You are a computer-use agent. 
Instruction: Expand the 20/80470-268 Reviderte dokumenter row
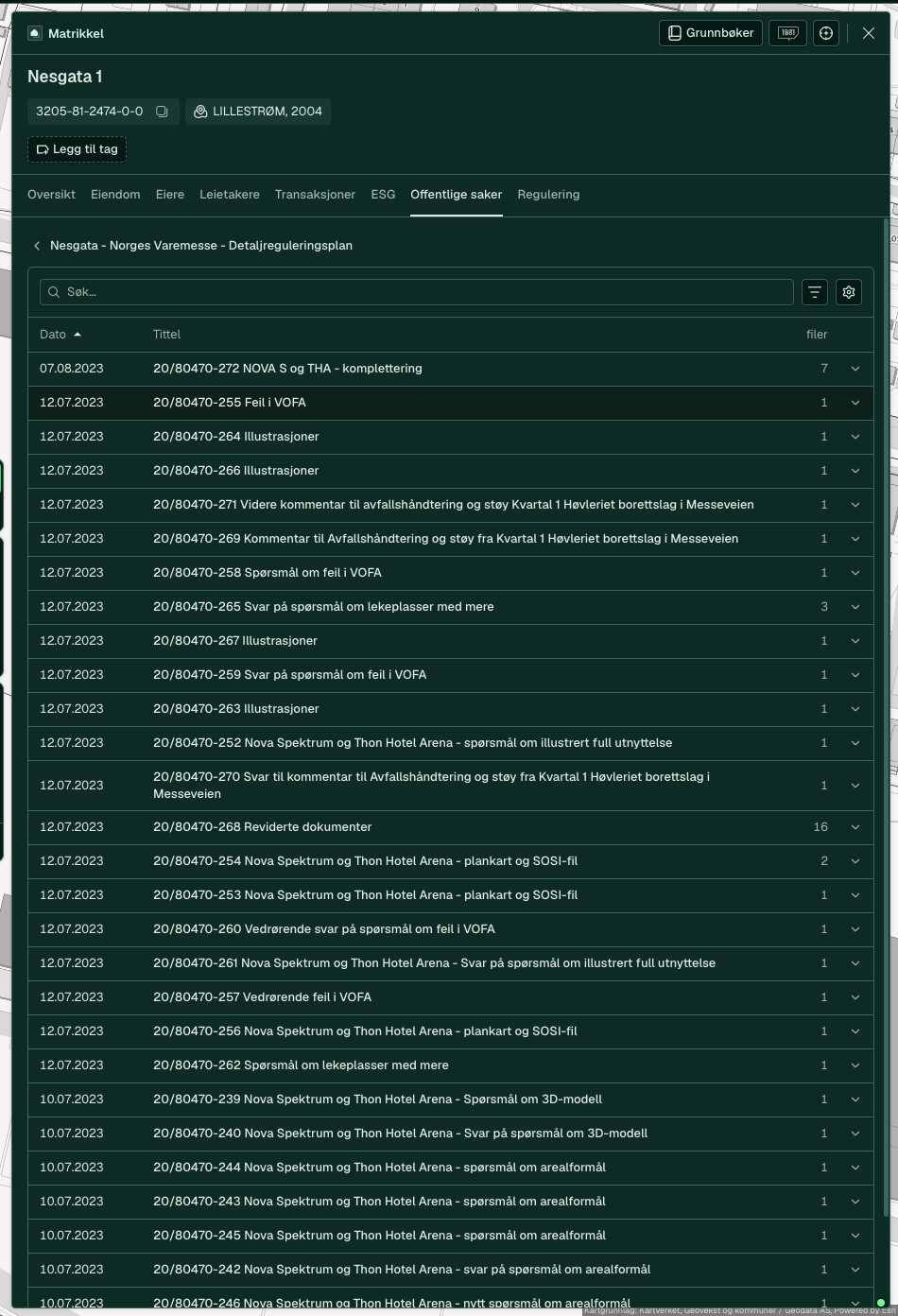(855, 827)
